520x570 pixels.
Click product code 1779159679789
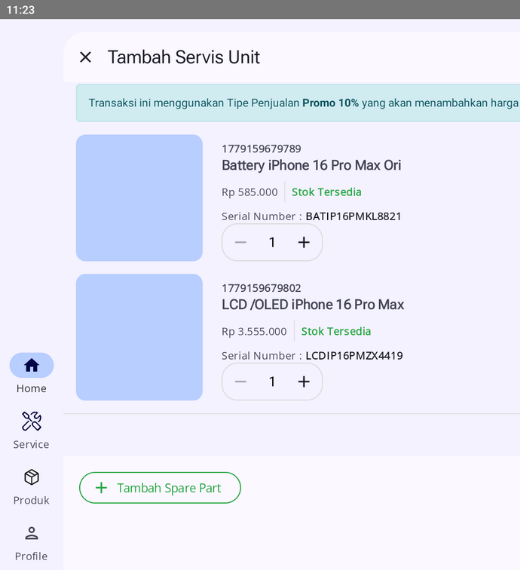click(261, 149)
